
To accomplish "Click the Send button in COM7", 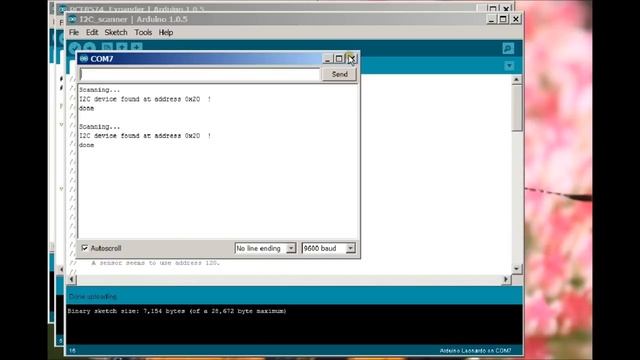I will click(340, 74).
